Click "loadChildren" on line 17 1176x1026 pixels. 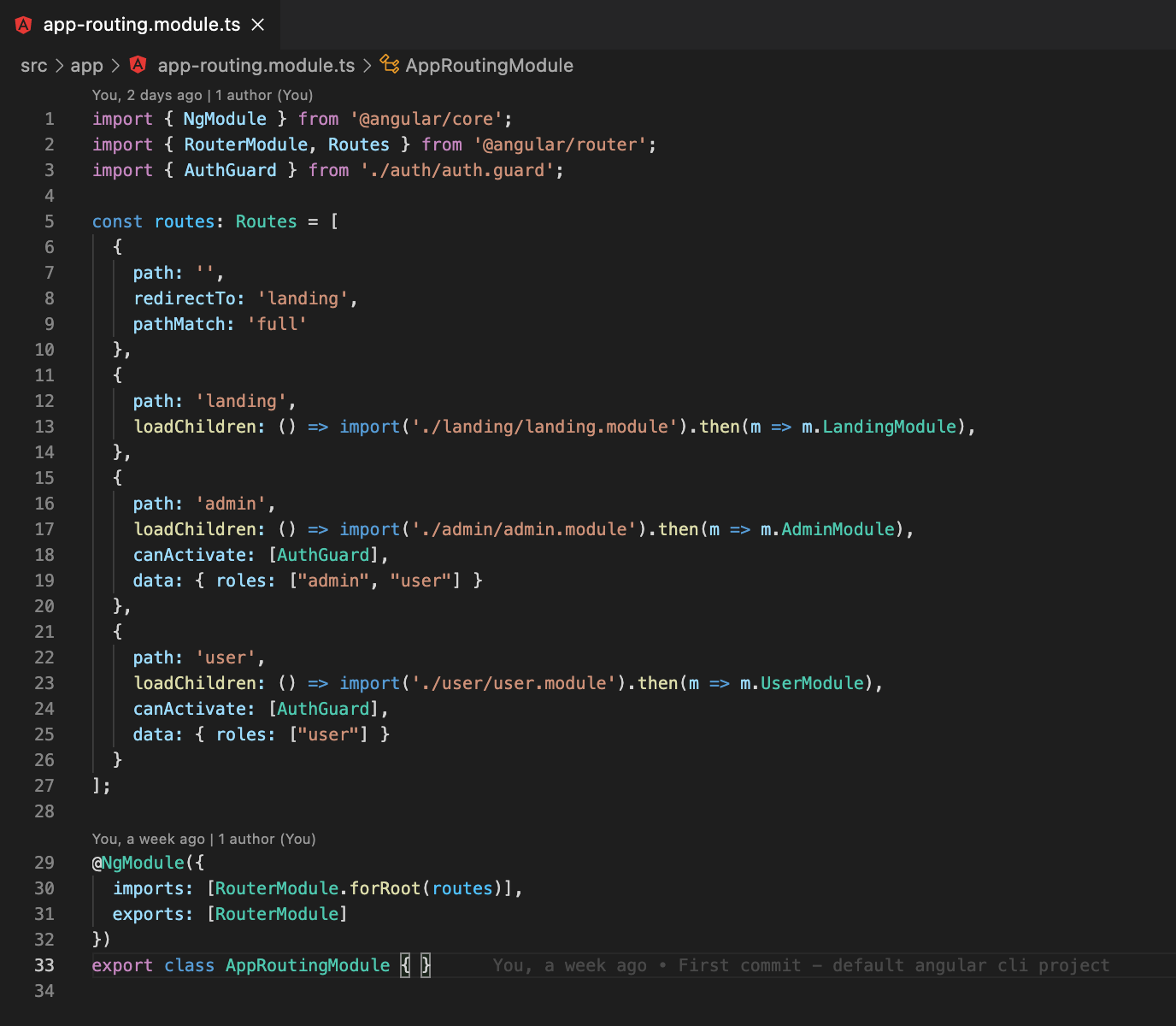click(195, 529)
